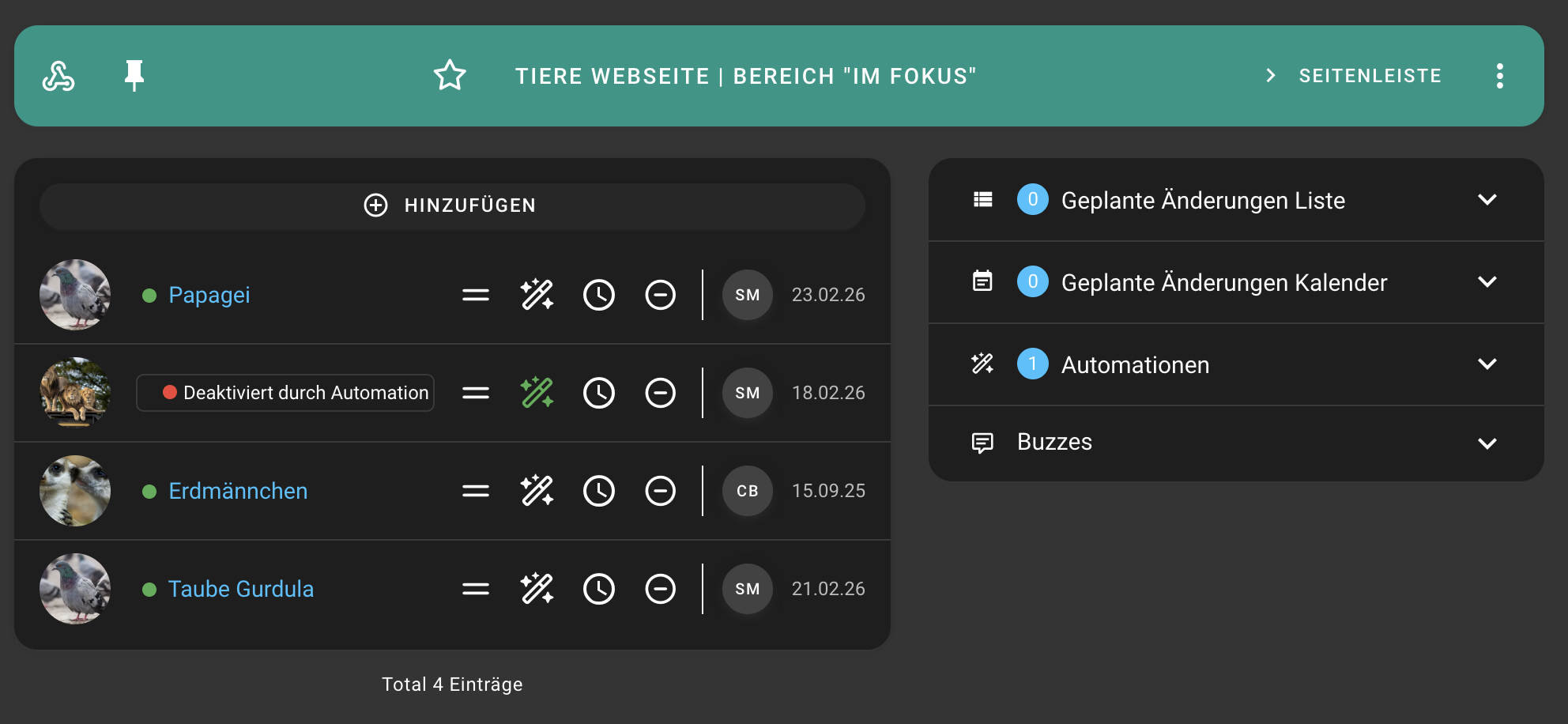
Task: Open the Erdmännchen entry link
Action: pyautogui.click(x=238, y=491)
